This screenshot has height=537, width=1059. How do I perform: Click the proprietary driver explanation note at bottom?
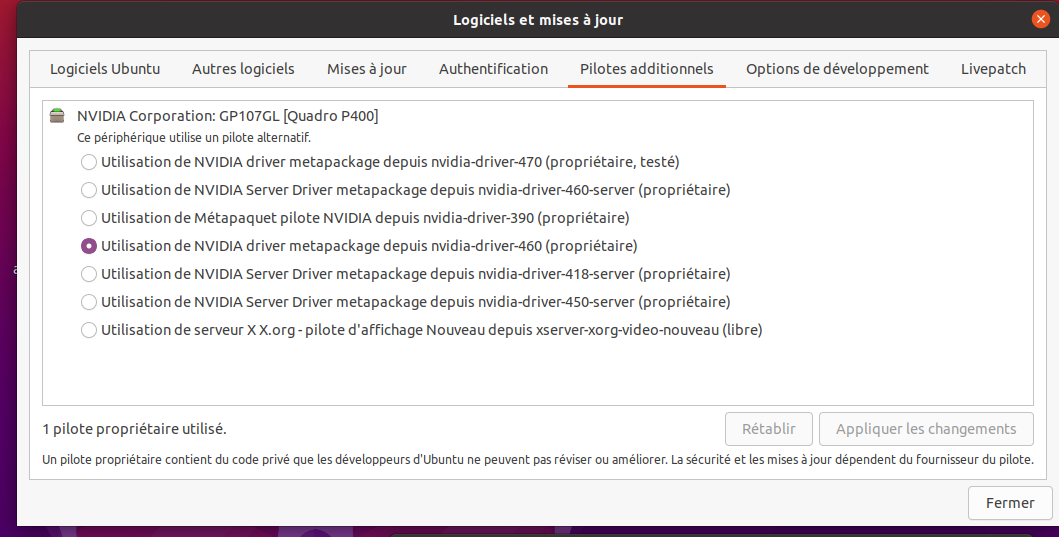(538, 460)
